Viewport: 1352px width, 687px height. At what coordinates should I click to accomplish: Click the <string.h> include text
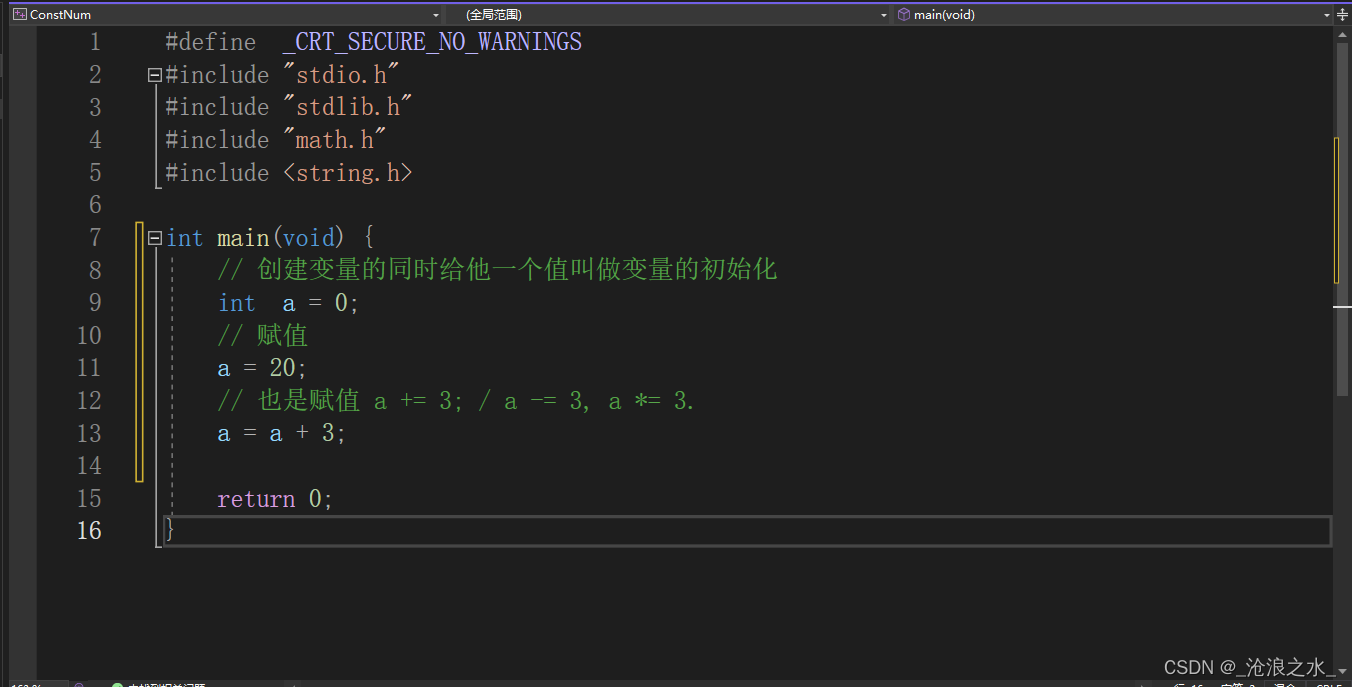point(348,173)
